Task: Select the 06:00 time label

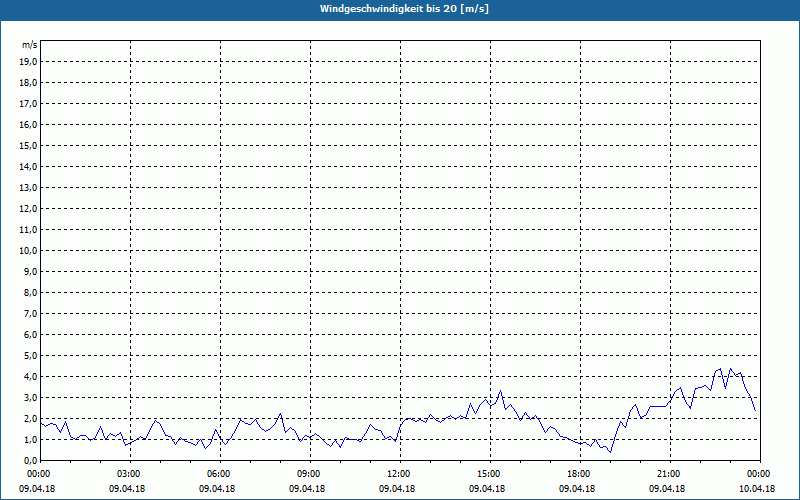Action: pyautogui.click(x=217, y=474)
